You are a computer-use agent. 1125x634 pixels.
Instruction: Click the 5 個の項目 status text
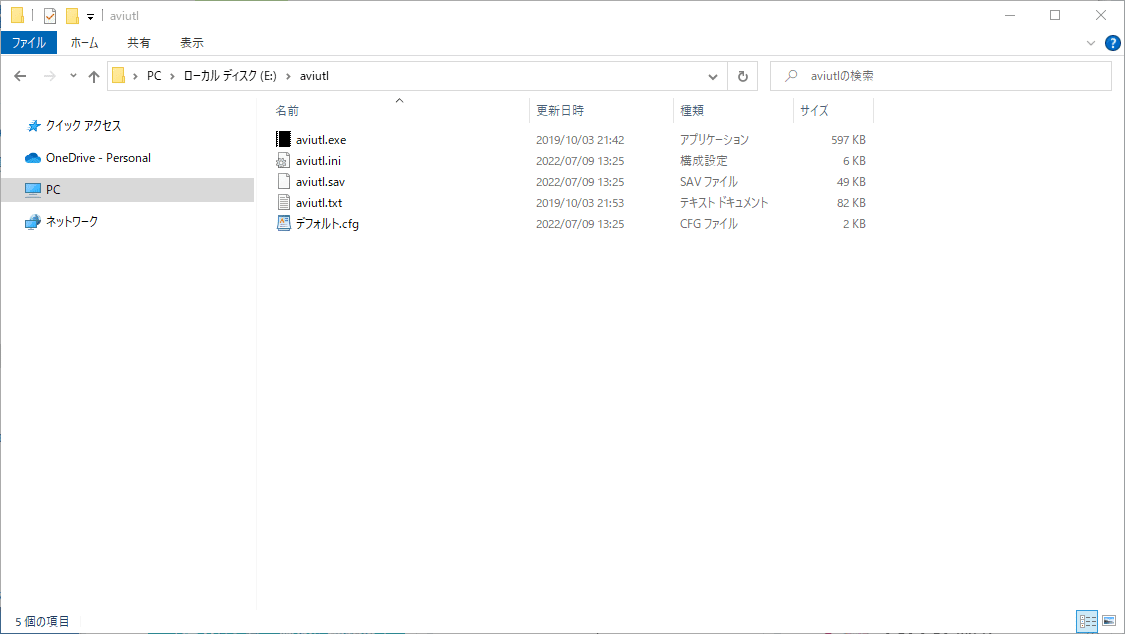[42, 621]
